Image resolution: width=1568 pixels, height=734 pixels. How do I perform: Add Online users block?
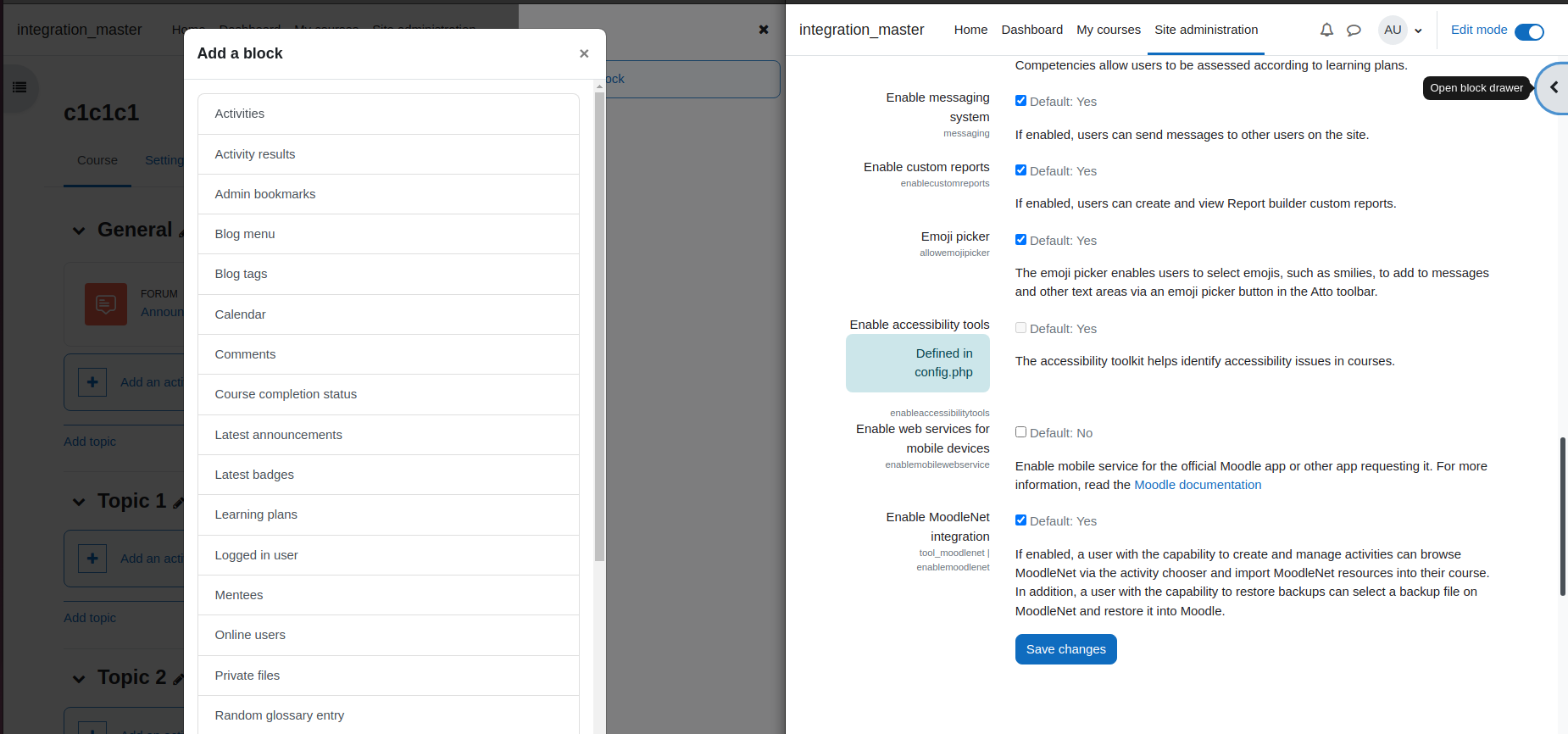[388, 635]
